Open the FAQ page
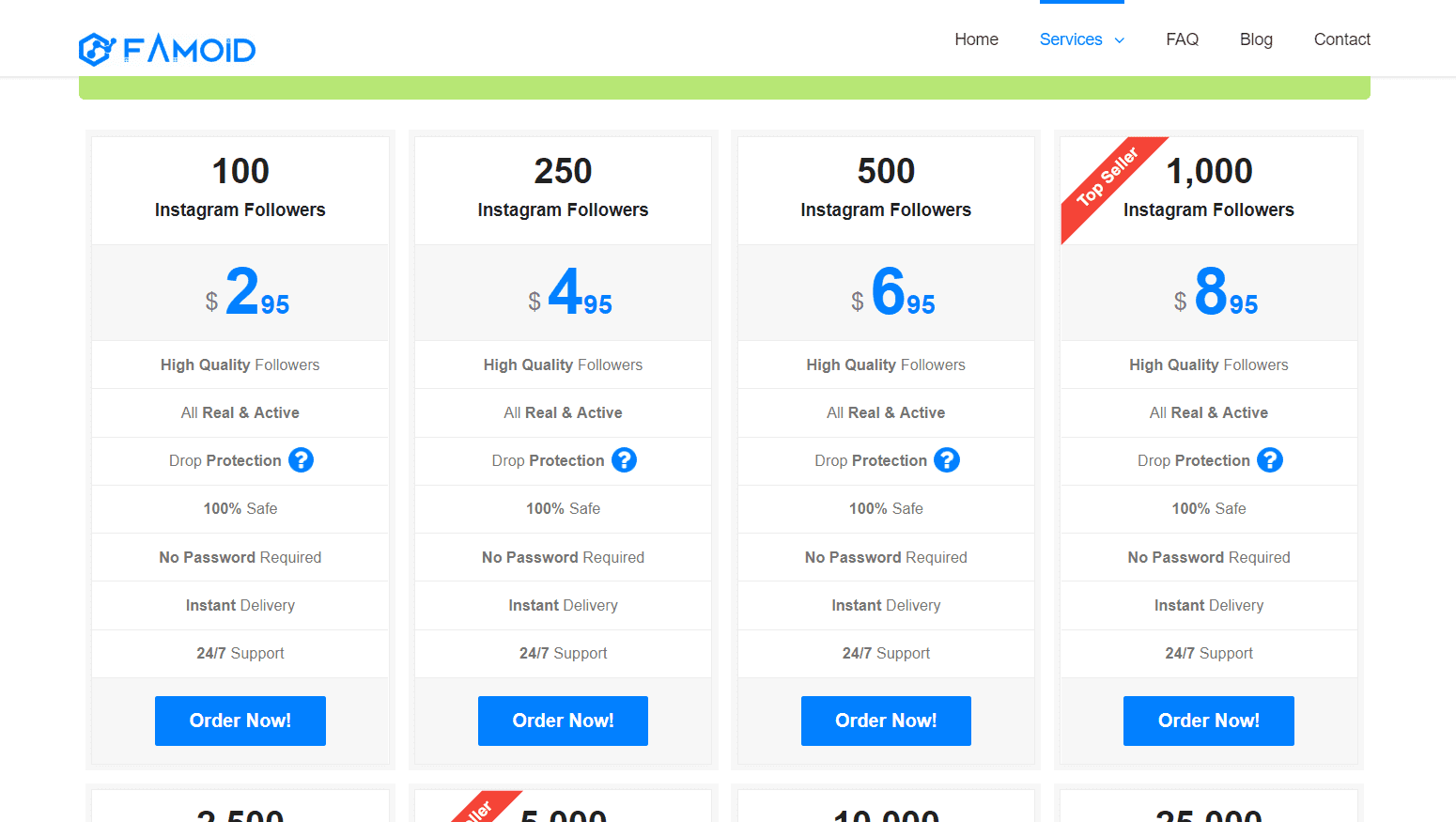The height and width of the screenshot is (822, 1456). [x=1183, y=39]
